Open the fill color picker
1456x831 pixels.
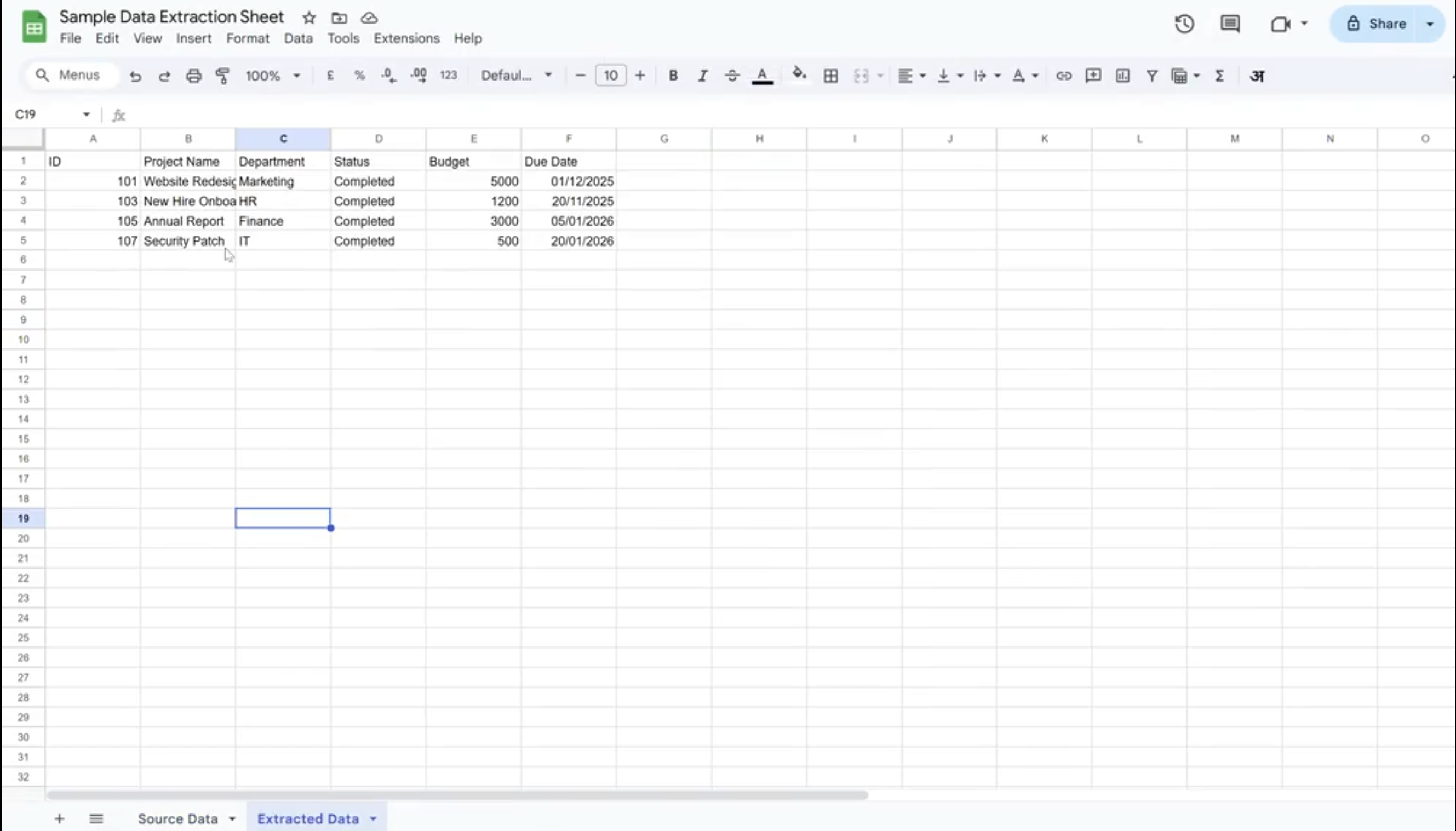coord(799,76)
